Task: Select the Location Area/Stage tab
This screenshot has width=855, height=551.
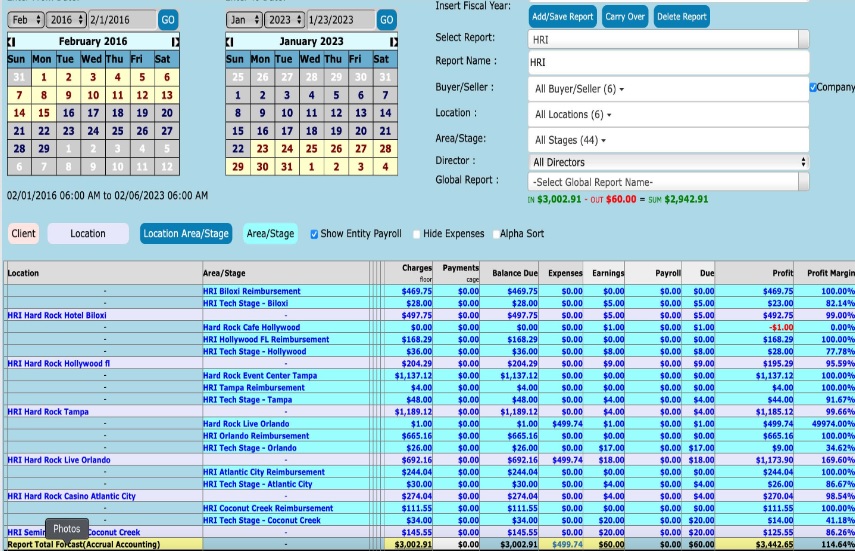Action: (x=186, y=233)
